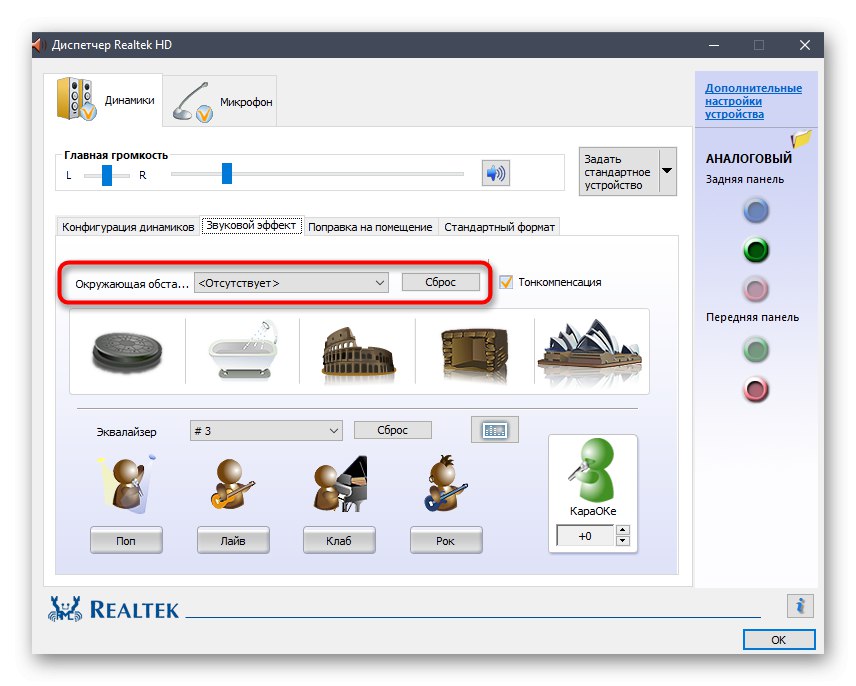Select the sewer manhole environment icon
The width and height of the screenshot is (856, 686).
(127, 351)
